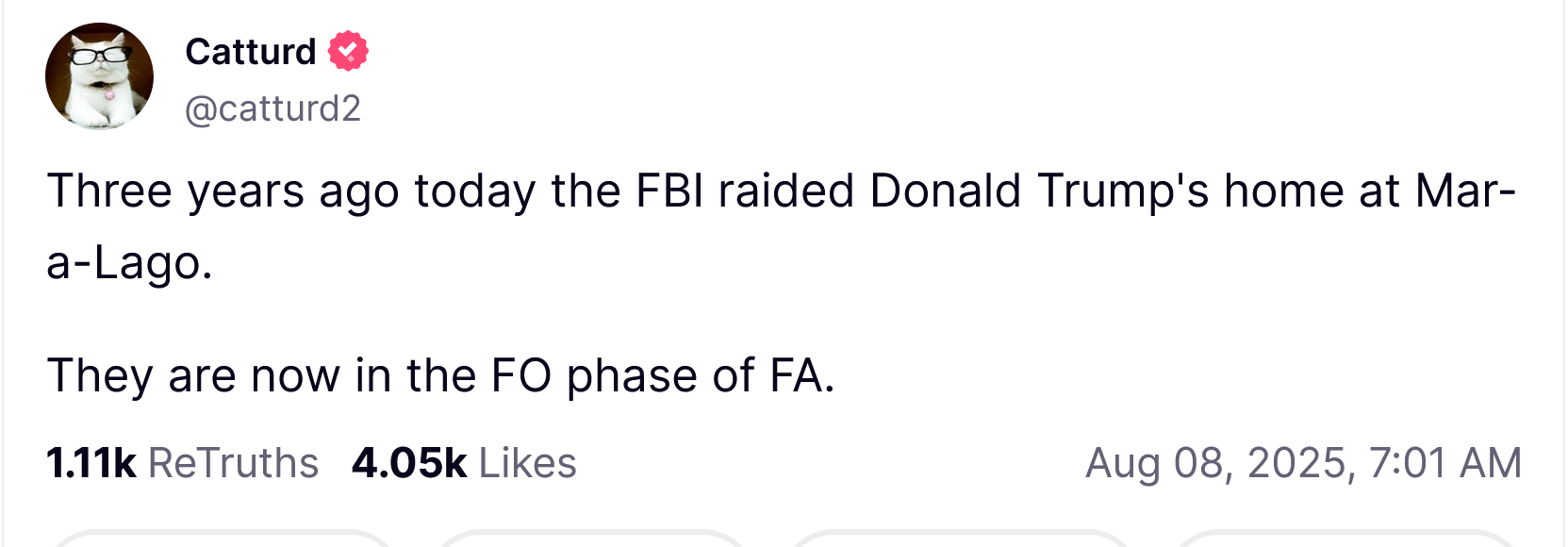Open the Catturd display name profile link
Image resolution: width=1568 pixels, height=547 pixels.
251,51
